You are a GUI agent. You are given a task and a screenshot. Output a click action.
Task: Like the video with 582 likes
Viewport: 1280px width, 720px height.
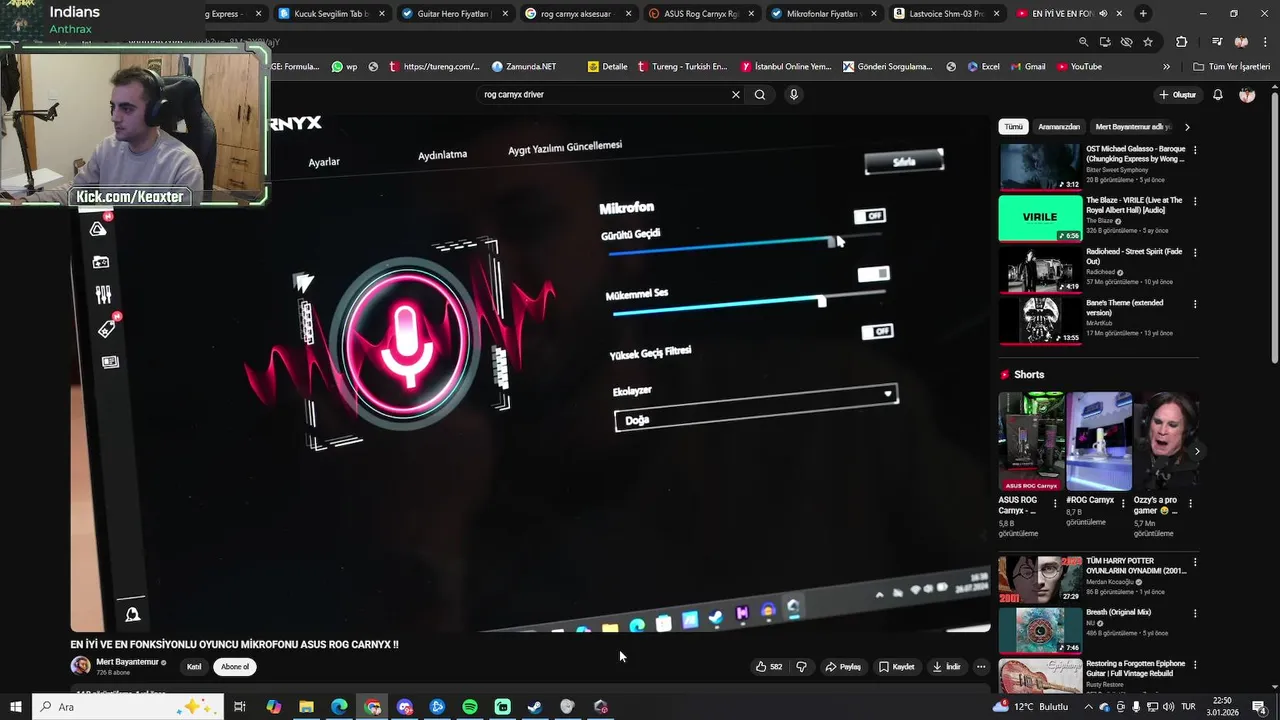click(x=769, y=667)
